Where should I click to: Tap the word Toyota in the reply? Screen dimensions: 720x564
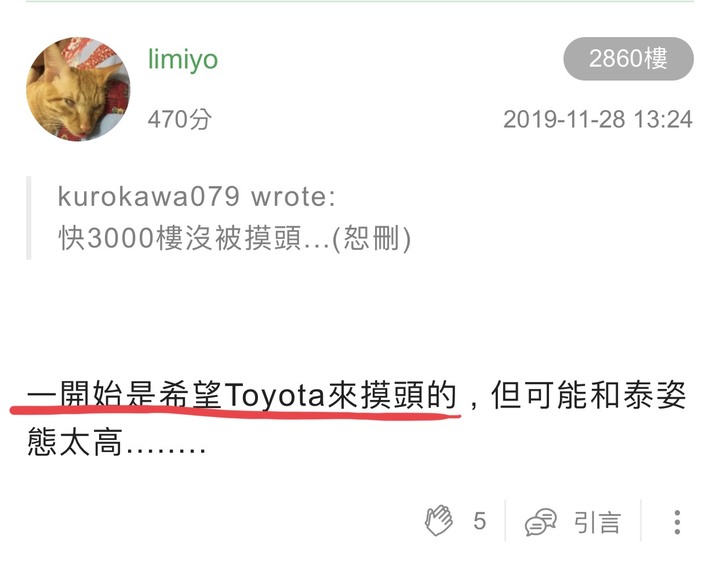click(x=275, y=396)
